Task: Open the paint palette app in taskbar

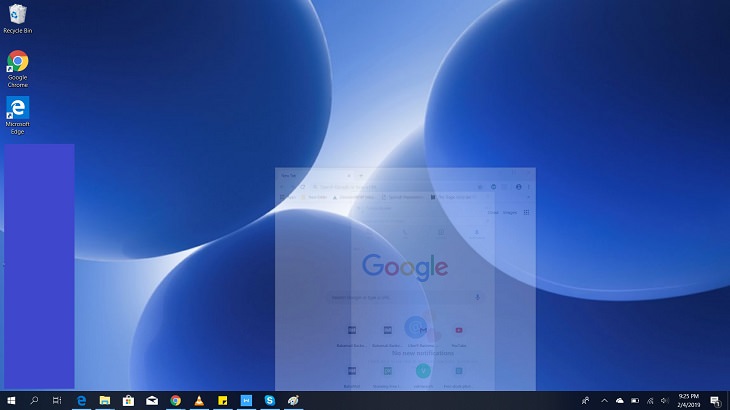Action: [293, 400]
